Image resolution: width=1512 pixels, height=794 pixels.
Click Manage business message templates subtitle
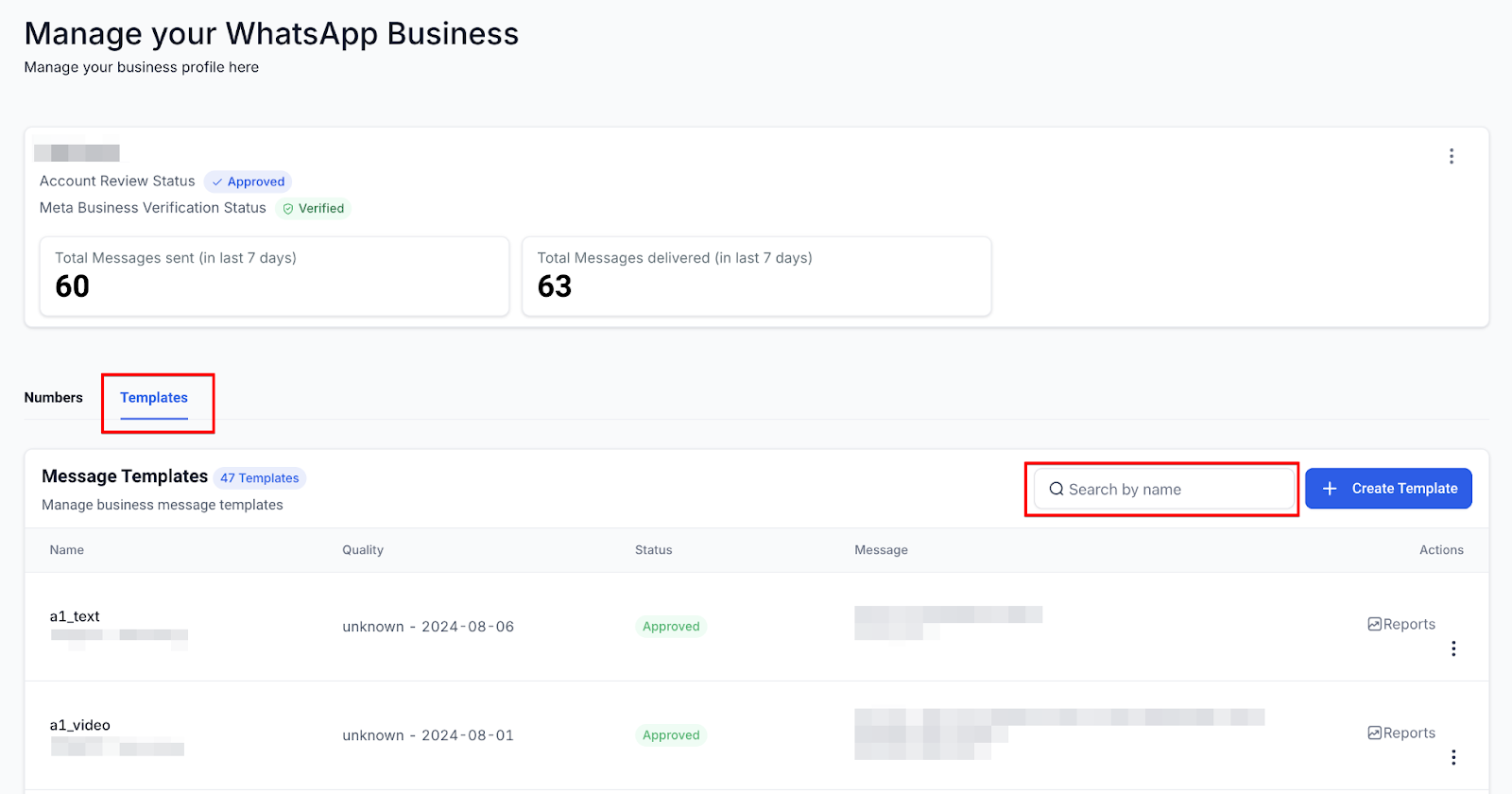pyautogui.click(x=163, y=505)
